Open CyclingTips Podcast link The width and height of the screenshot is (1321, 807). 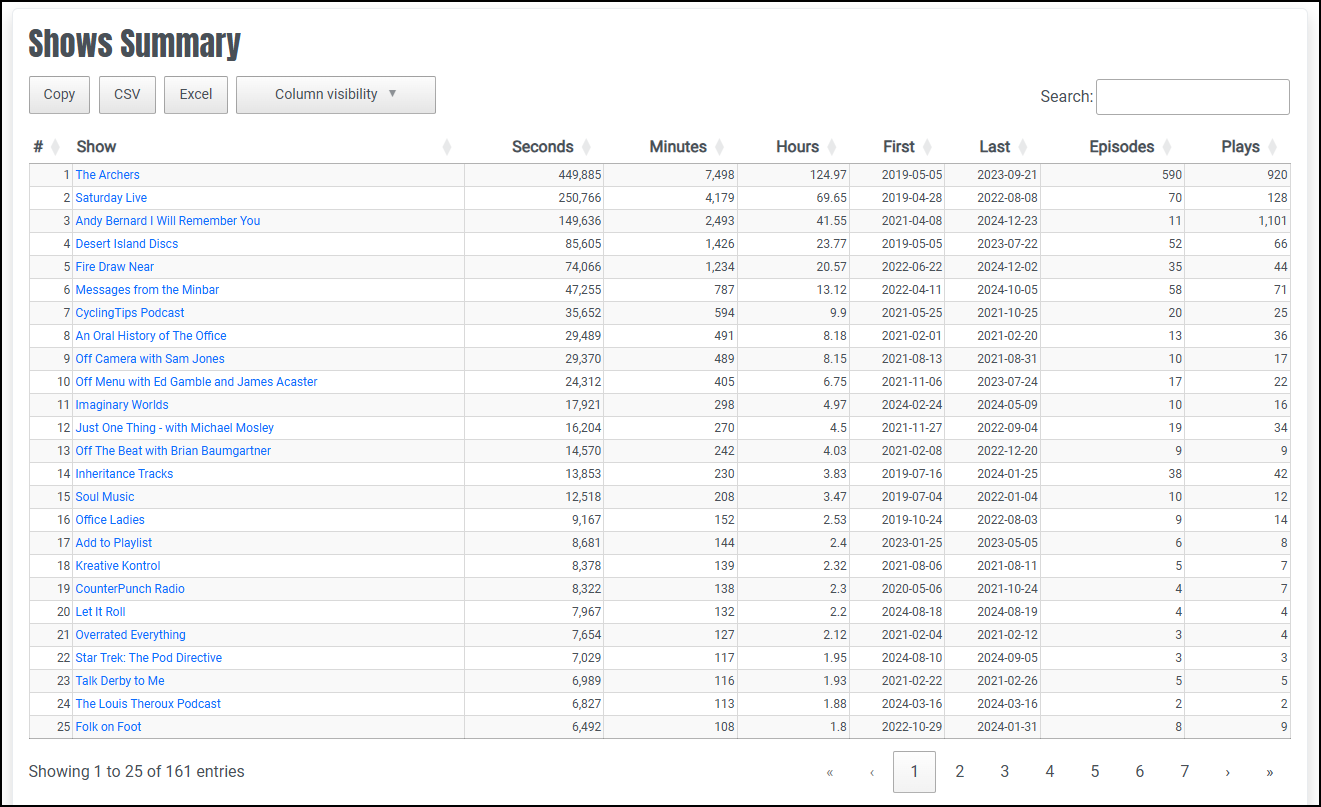point(130,313)
